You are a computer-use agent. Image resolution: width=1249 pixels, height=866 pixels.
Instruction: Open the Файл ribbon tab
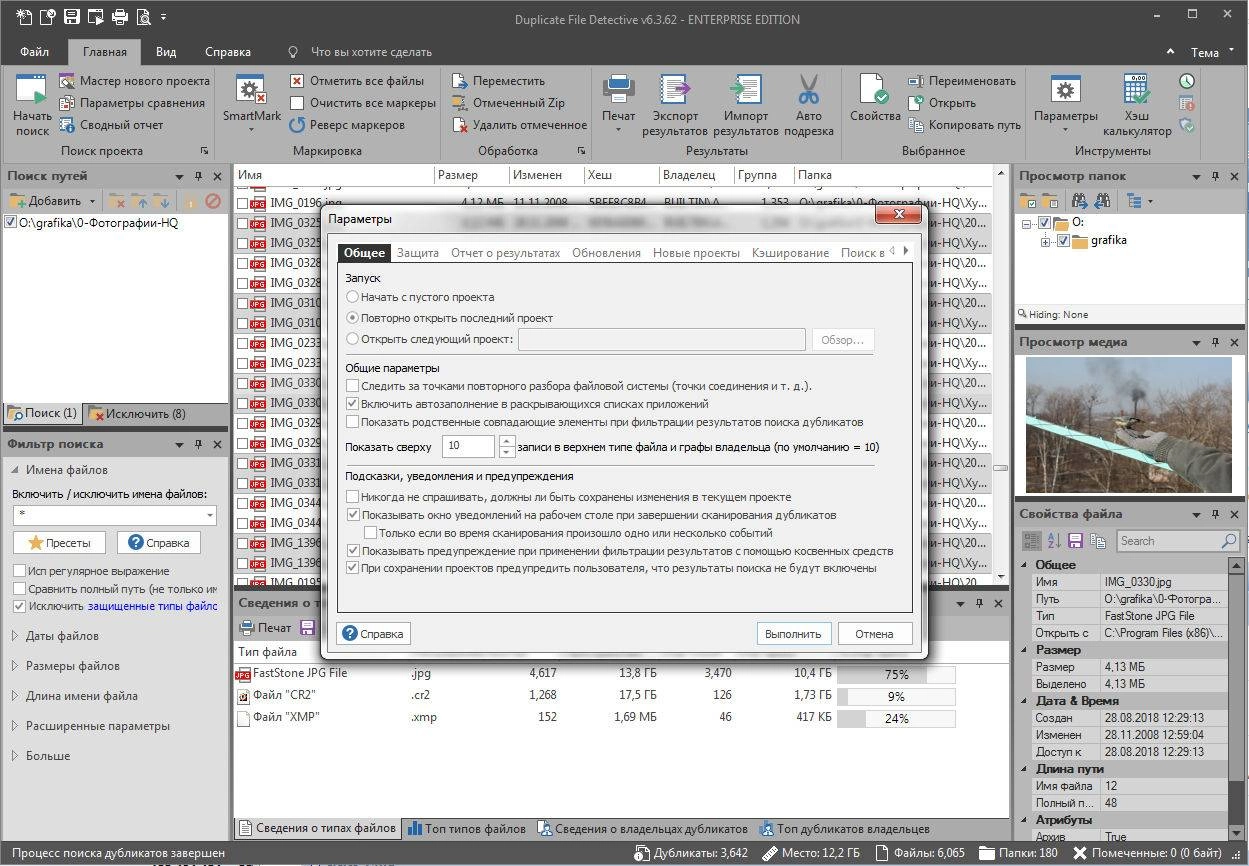point(34,52)
